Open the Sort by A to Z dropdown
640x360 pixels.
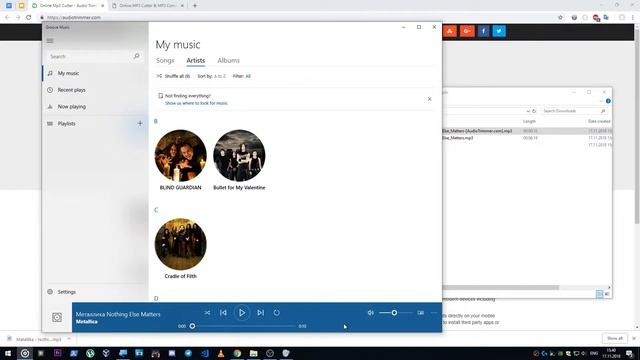(211, 76)
